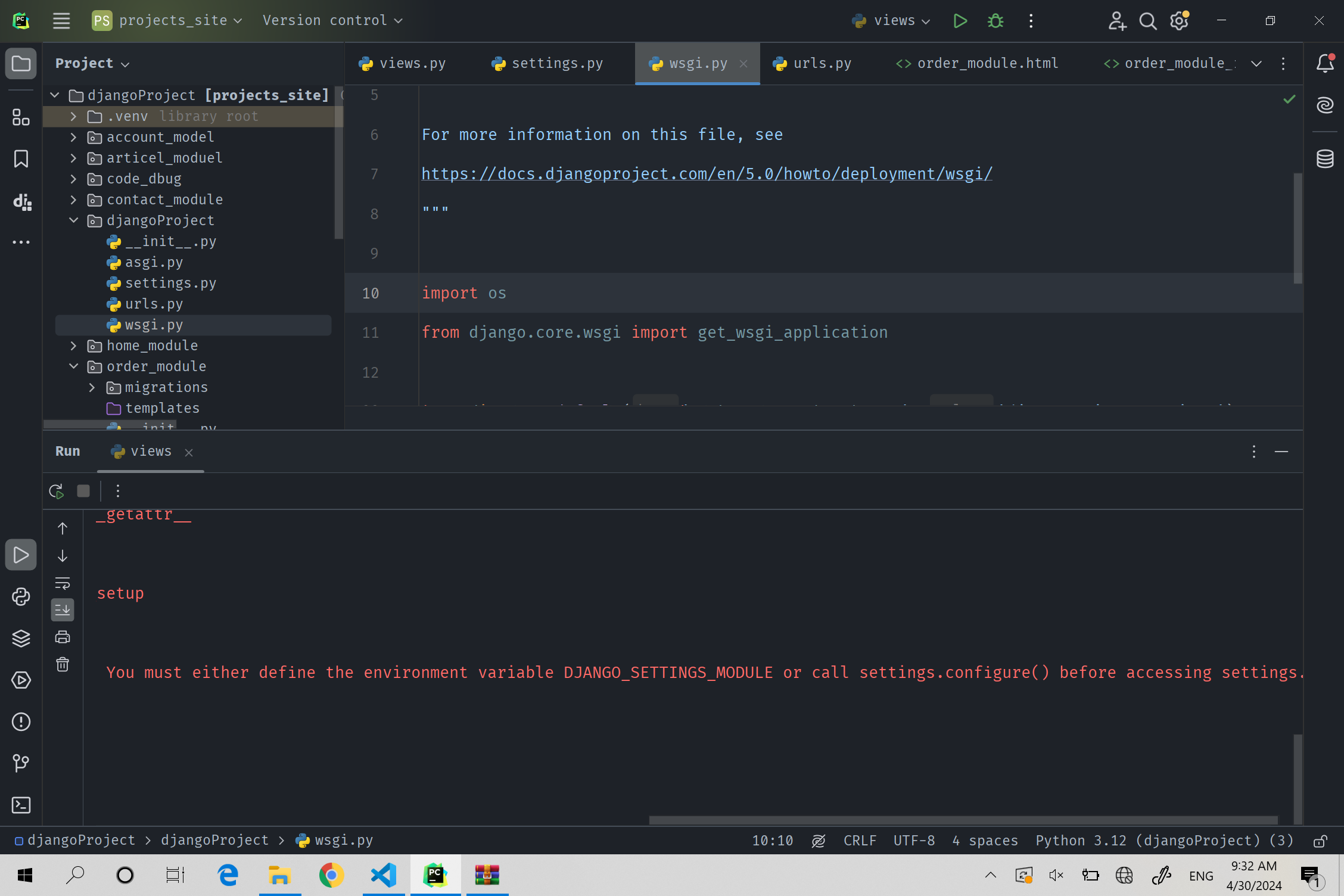This screenshot has height=896, width=1344.
Task: Collapse the order_module folder
Action: pyautogui.click(x=73, y=366)
